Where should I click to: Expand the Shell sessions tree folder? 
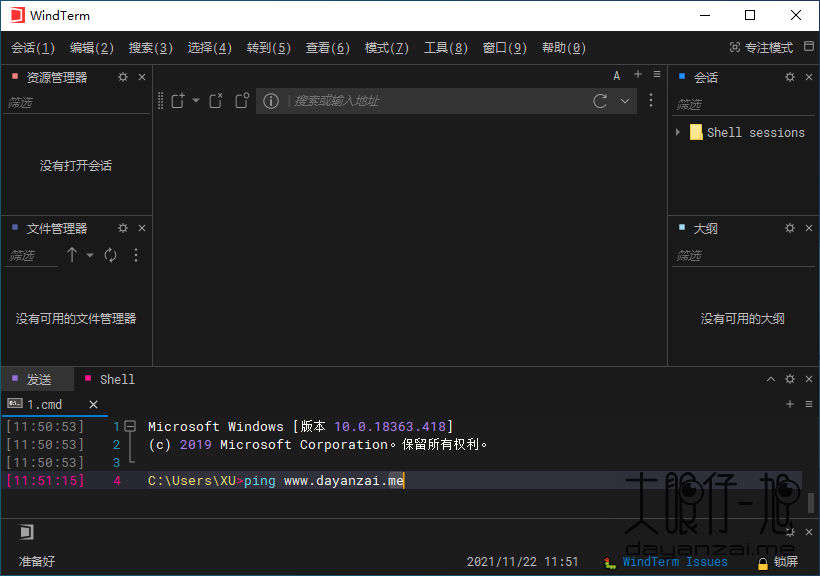tap(678, 132)
